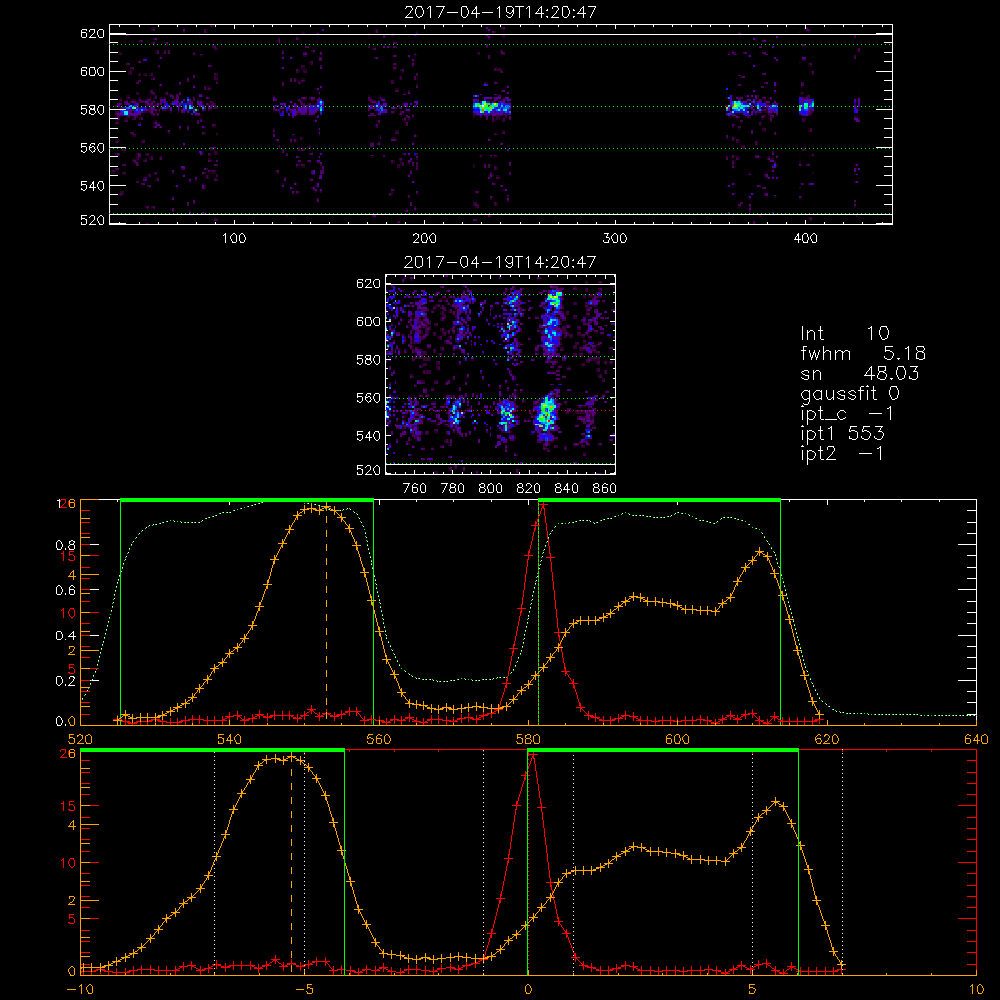Click the 5 x-axis label of bottom plot
Image resolution: width=1000 pixels, height=1000 pixels.
click(752, 990)
